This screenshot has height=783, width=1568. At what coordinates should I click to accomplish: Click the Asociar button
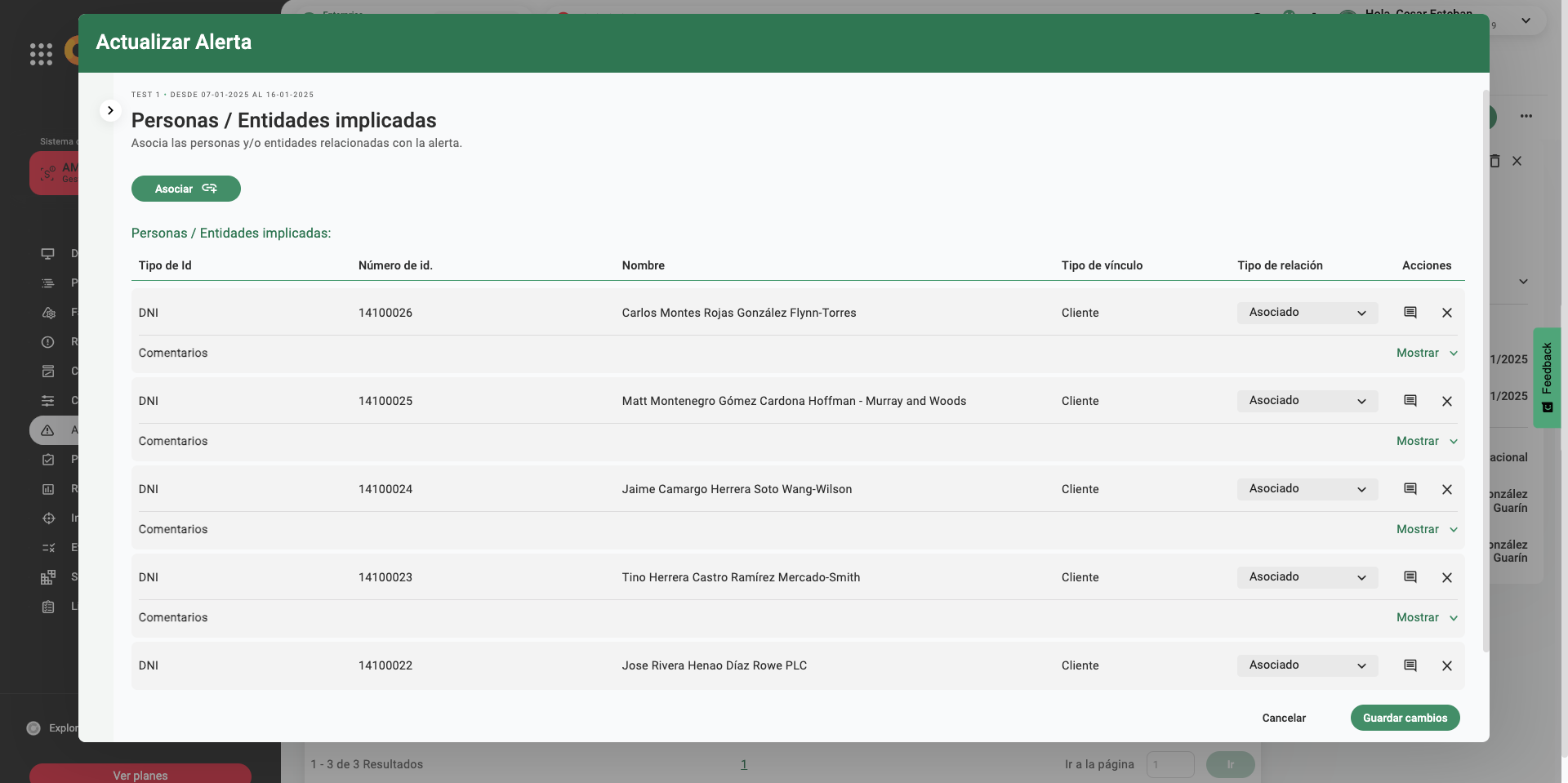[185, 189]
